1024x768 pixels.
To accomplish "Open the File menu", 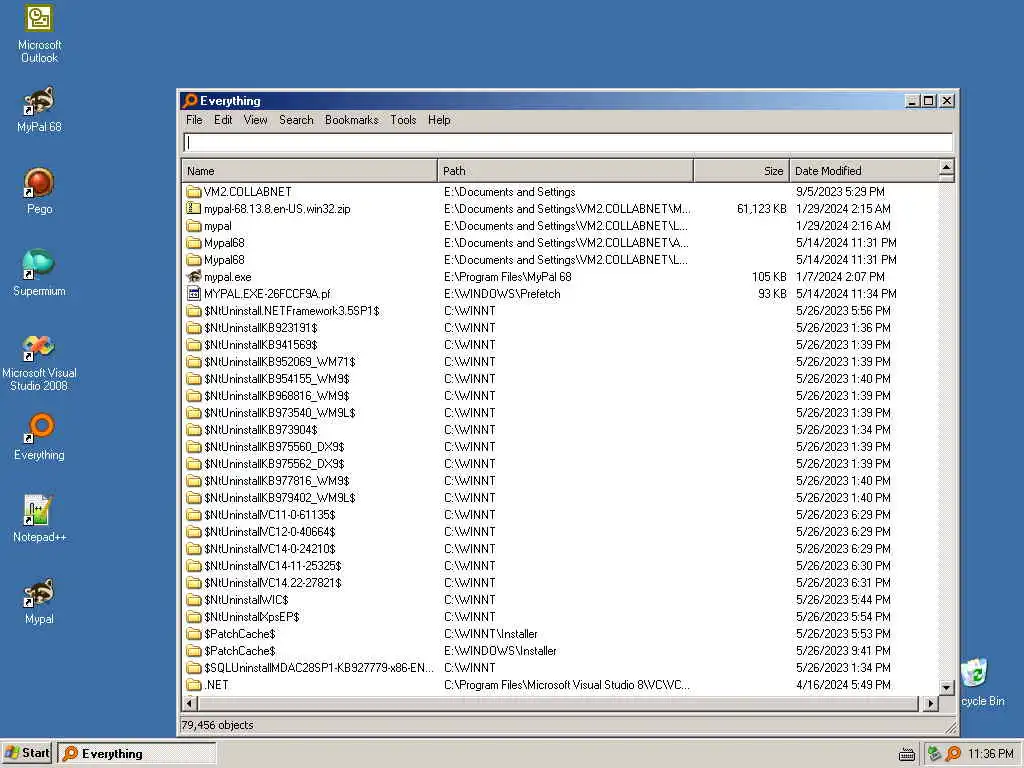I will click(194, 120).
